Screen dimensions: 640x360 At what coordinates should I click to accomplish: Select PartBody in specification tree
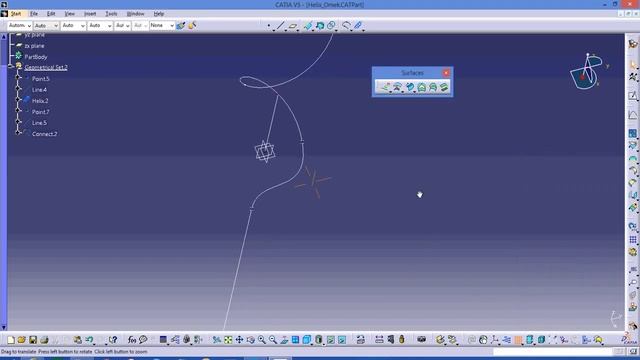(36, 57)
